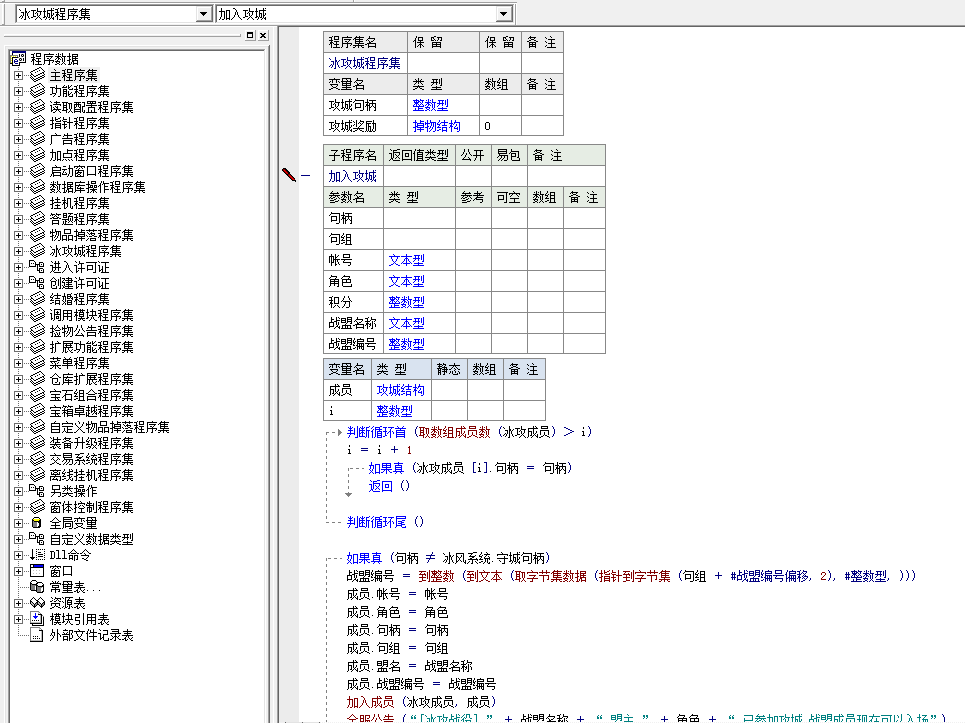Click the 模块引用表 icon
Image resolution: width=965 pixels, height=723 pixels.
(37, 619)
